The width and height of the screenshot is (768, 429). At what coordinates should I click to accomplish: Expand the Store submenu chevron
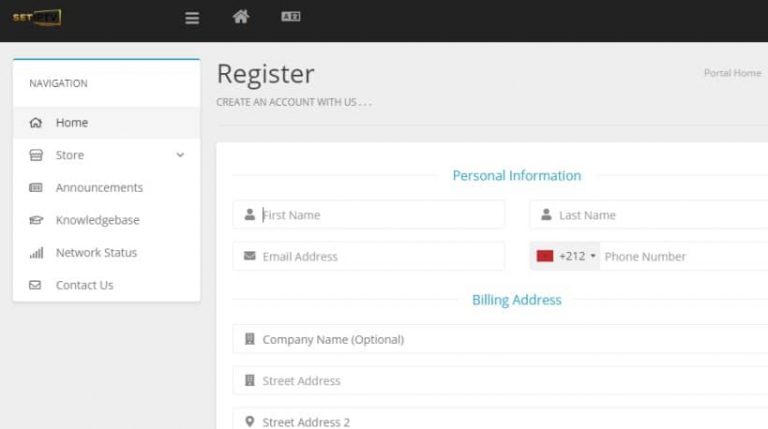click(180, 155)
